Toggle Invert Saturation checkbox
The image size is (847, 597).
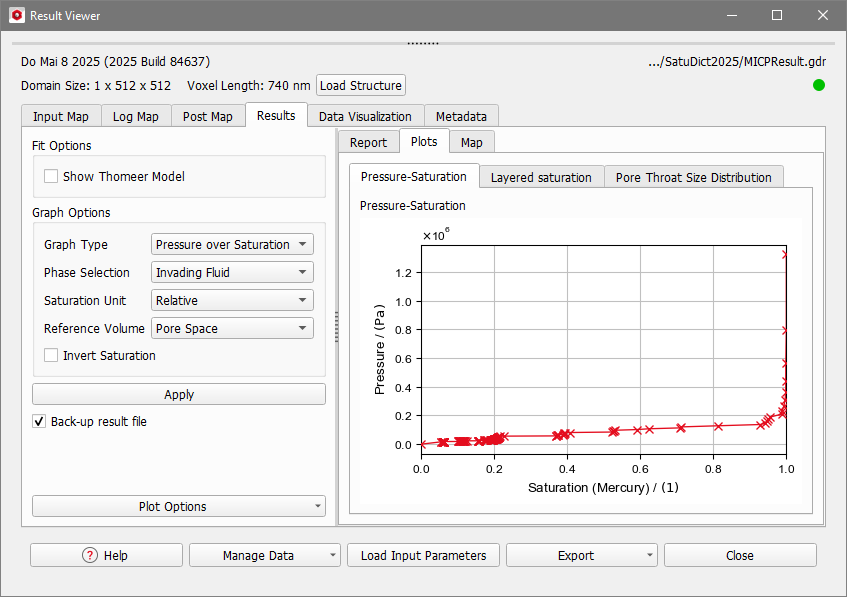[51, 355]
